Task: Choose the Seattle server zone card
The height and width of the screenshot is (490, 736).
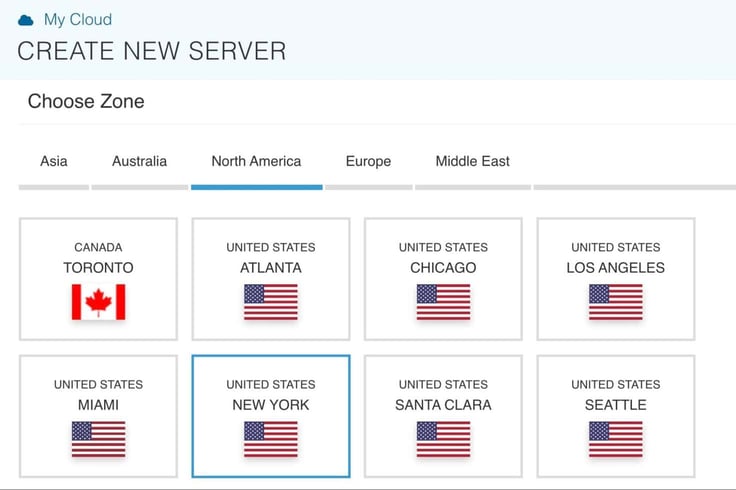Action: click(x=616, y=416)
